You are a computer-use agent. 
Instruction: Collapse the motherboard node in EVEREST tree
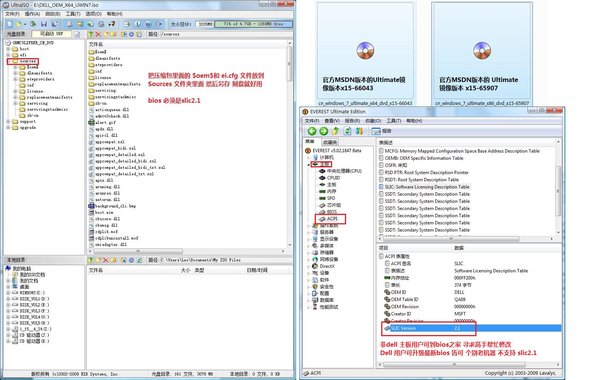click(308, 165)
